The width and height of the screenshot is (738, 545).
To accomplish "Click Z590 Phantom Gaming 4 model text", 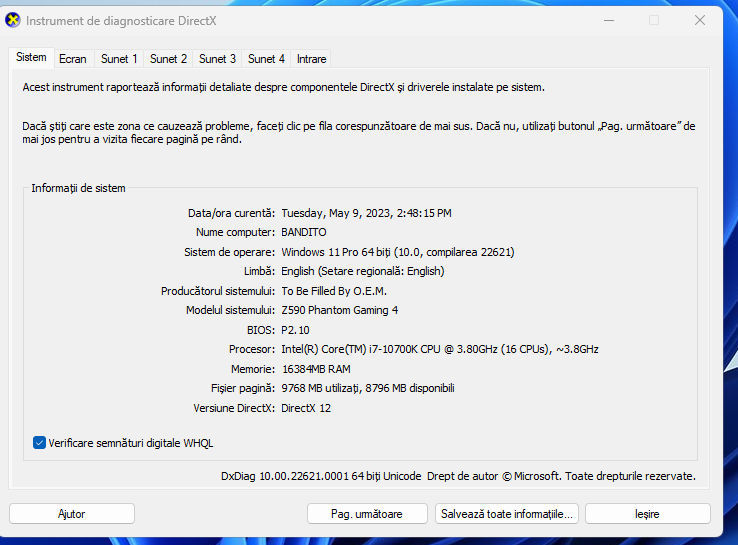I will pyautogui.click(x=339, y=310).
